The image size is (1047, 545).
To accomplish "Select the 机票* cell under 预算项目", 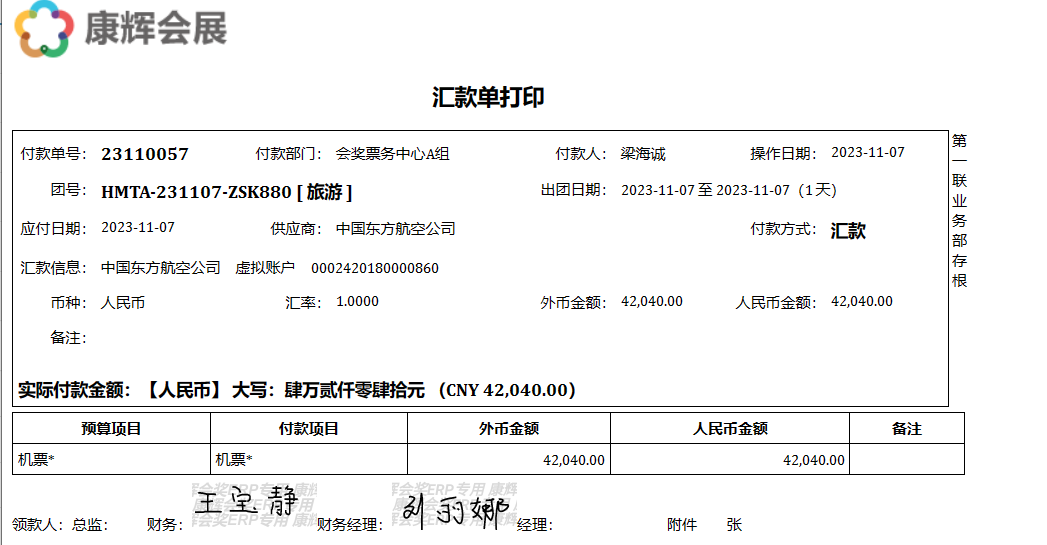I will (x=37, y=460).
